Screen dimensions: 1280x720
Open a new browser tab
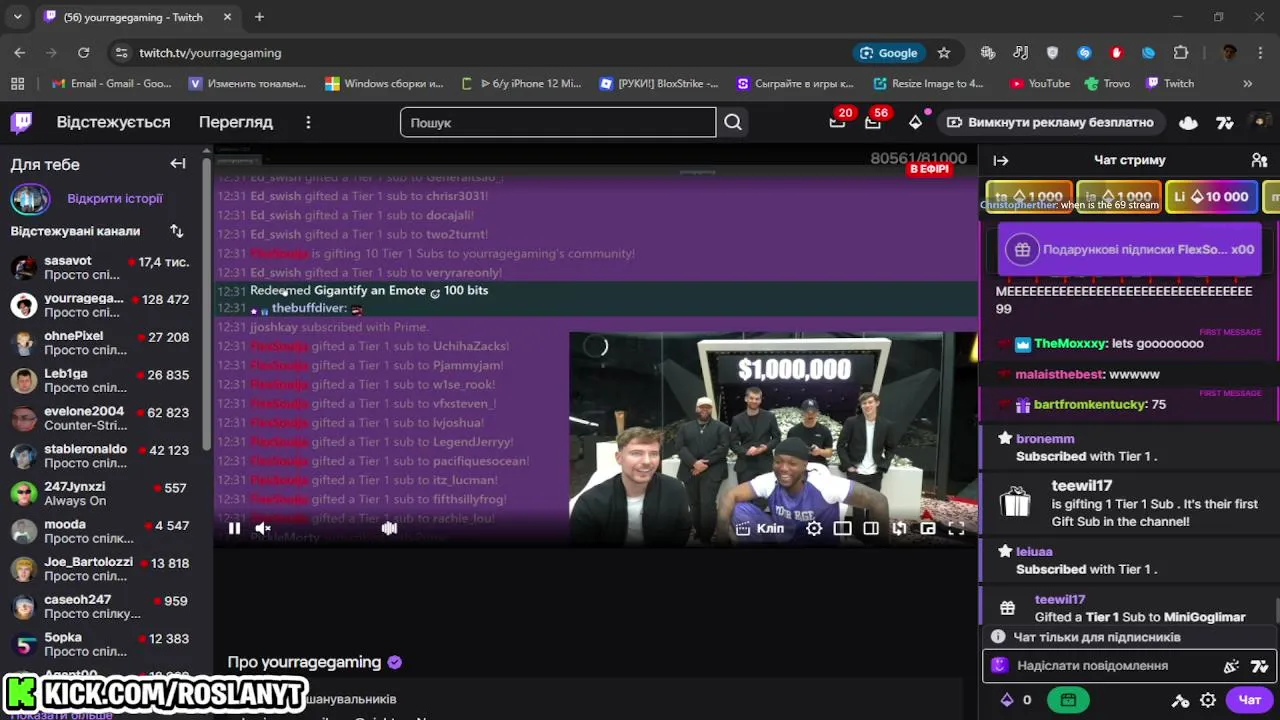coord(259,17)
